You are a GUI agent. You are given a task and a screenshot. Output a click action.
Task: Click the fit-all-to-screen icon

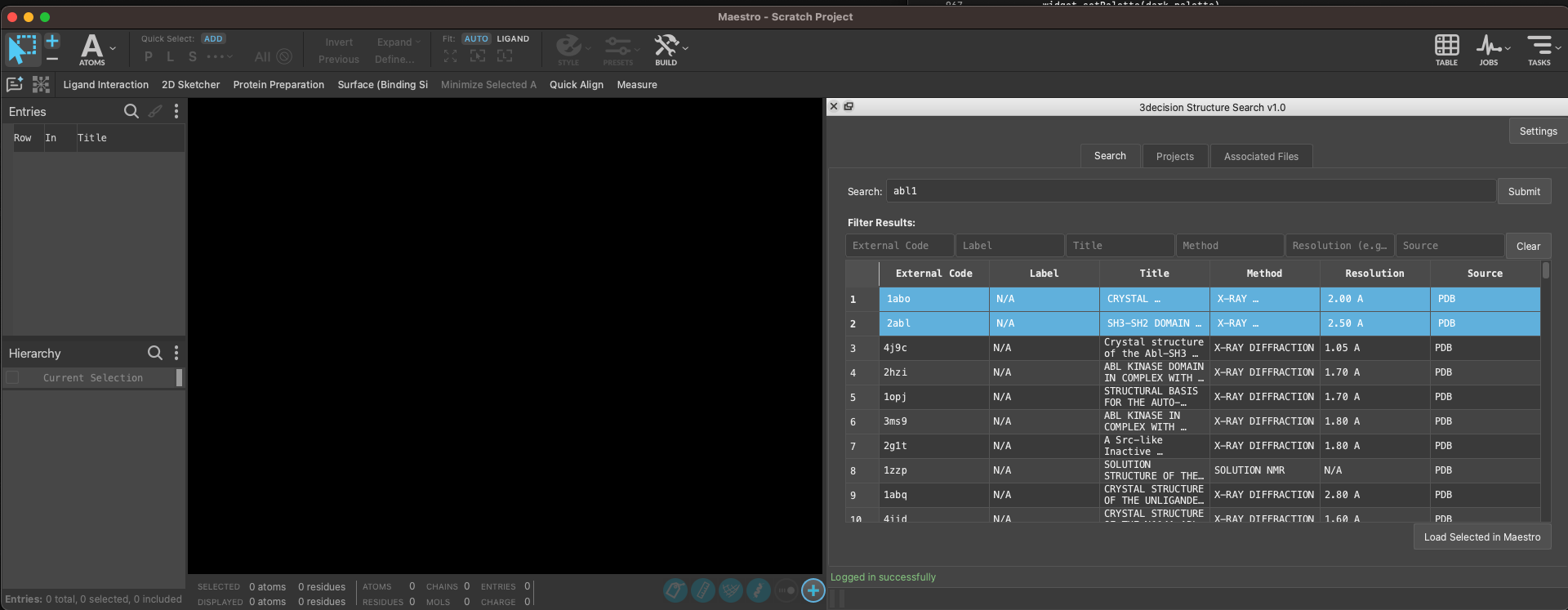coord(450,56)
